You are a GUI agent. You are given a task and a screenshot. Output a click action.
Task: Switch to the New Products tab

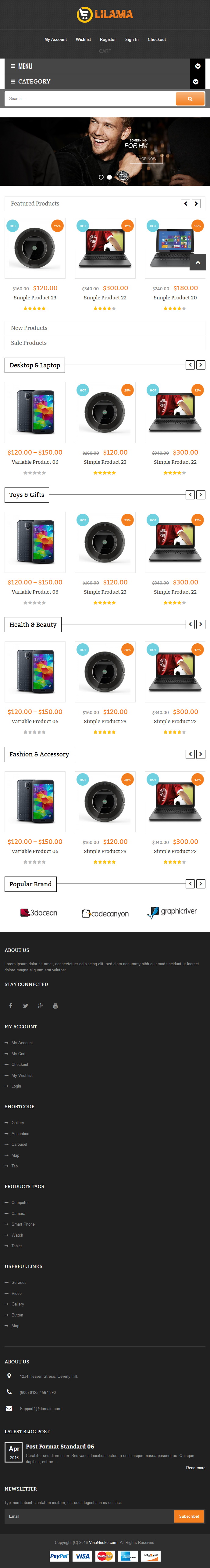(29, 328)
